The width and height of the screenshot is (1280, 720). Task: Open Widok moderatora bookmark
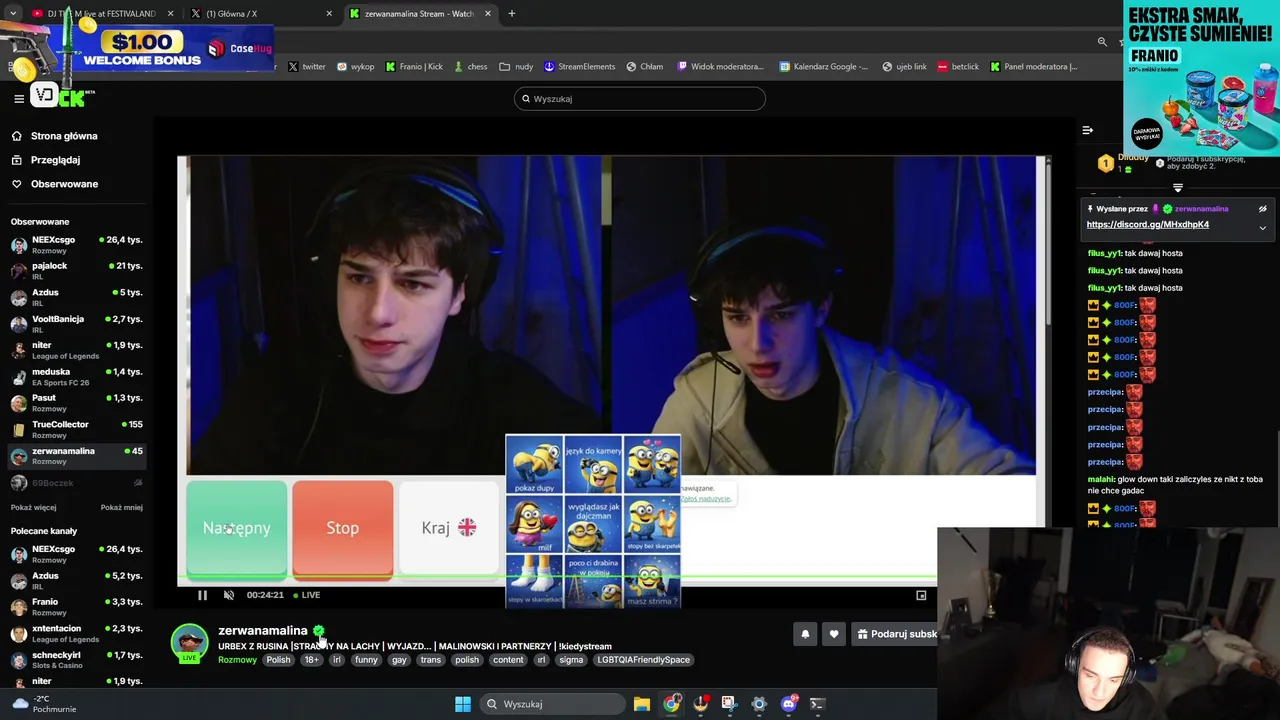(x=721, y=67)
